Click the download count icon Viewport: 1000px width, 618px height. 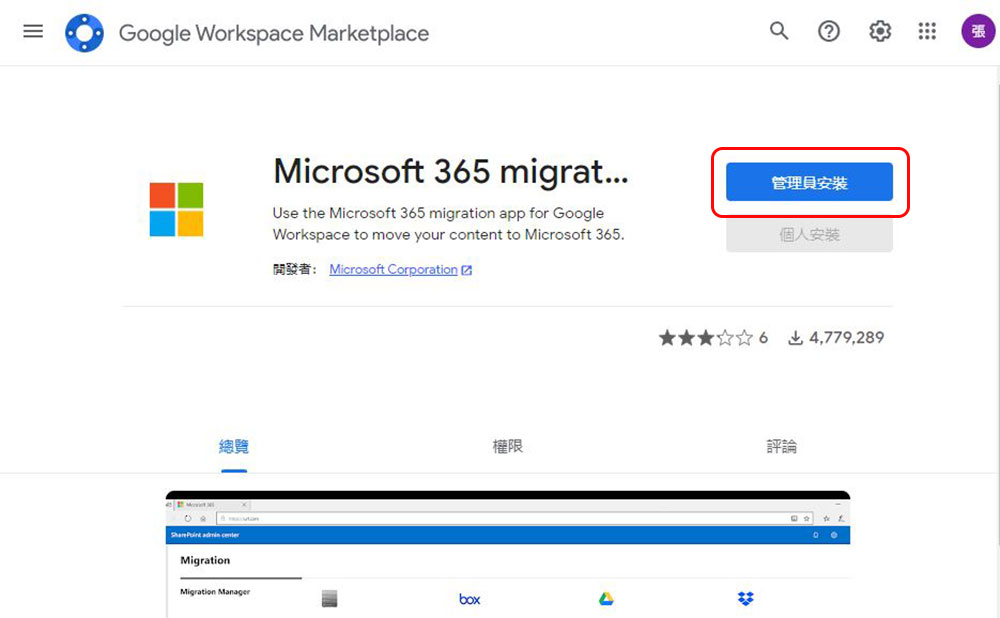click(x=795, y=337)
